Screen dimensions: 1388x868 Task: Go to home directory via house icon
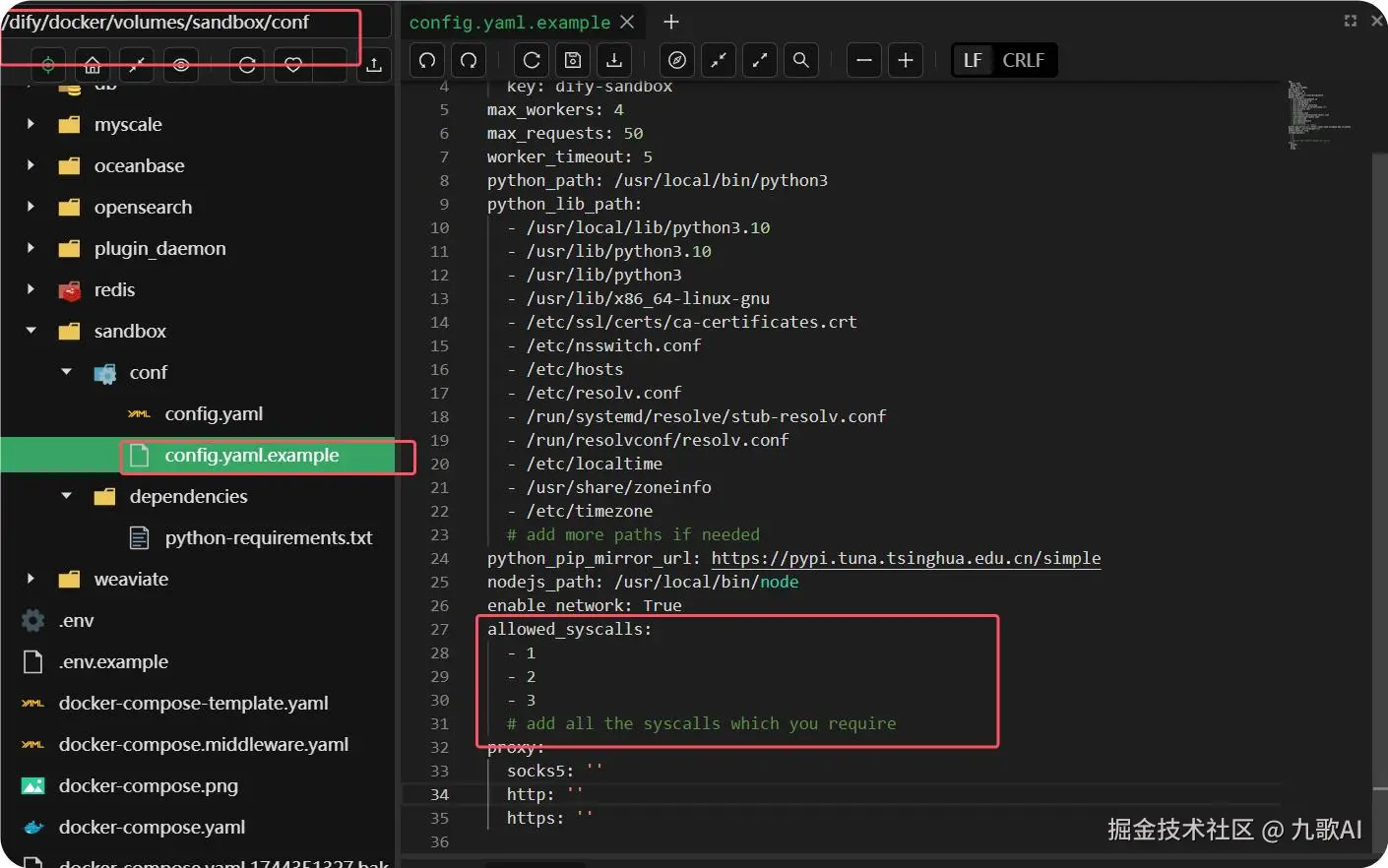tap(93, 65)
